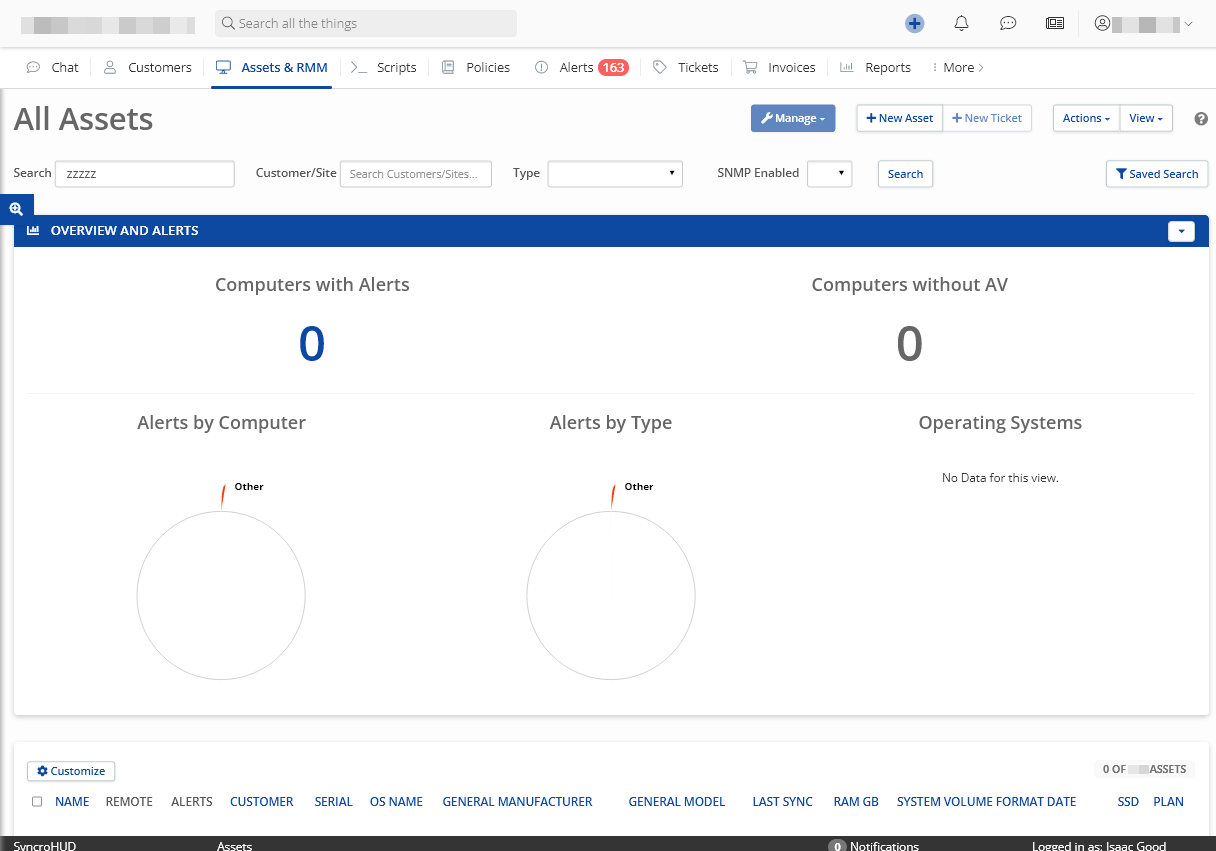Sort by SYSTEM VOLUME FORMAT DATE column
The width and height of the screenshot is (1216, 851).
click(x=986, y=801)
